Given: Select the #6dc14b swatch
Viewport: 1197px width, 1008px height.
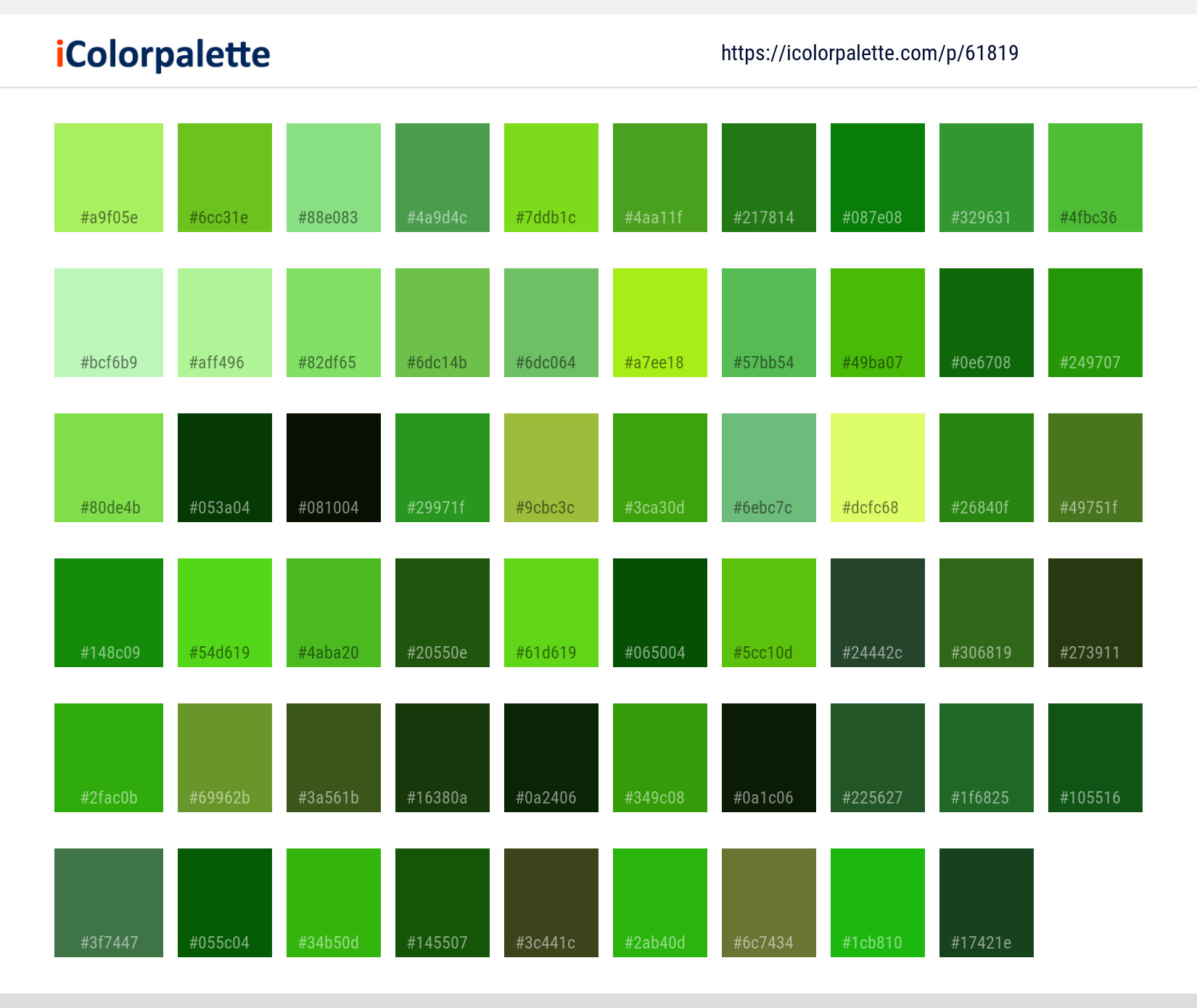Looking at the screenshot, I should [x=443, y=323].
